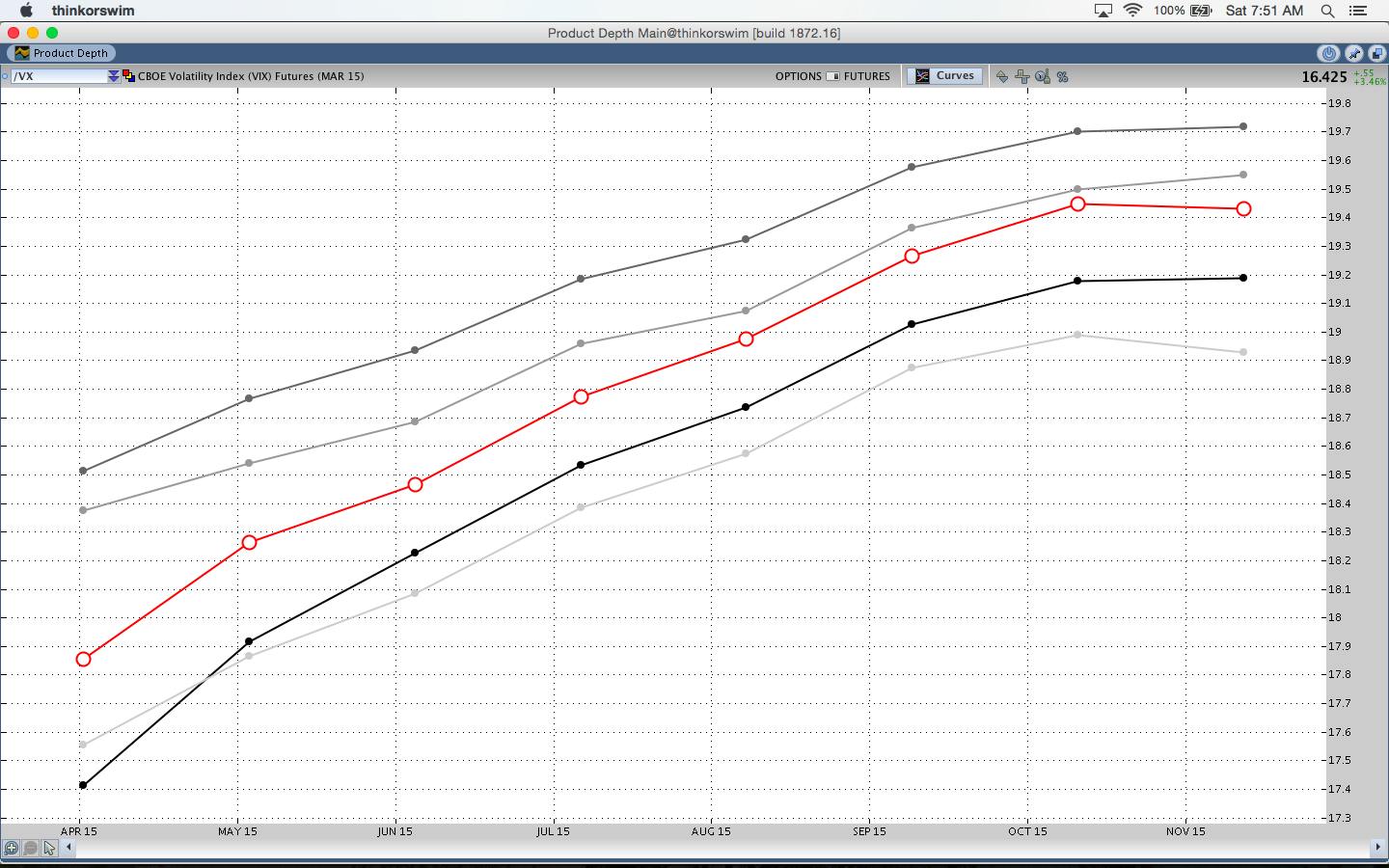Click the up-down arrows toolbar icon

click(1002, 76)
